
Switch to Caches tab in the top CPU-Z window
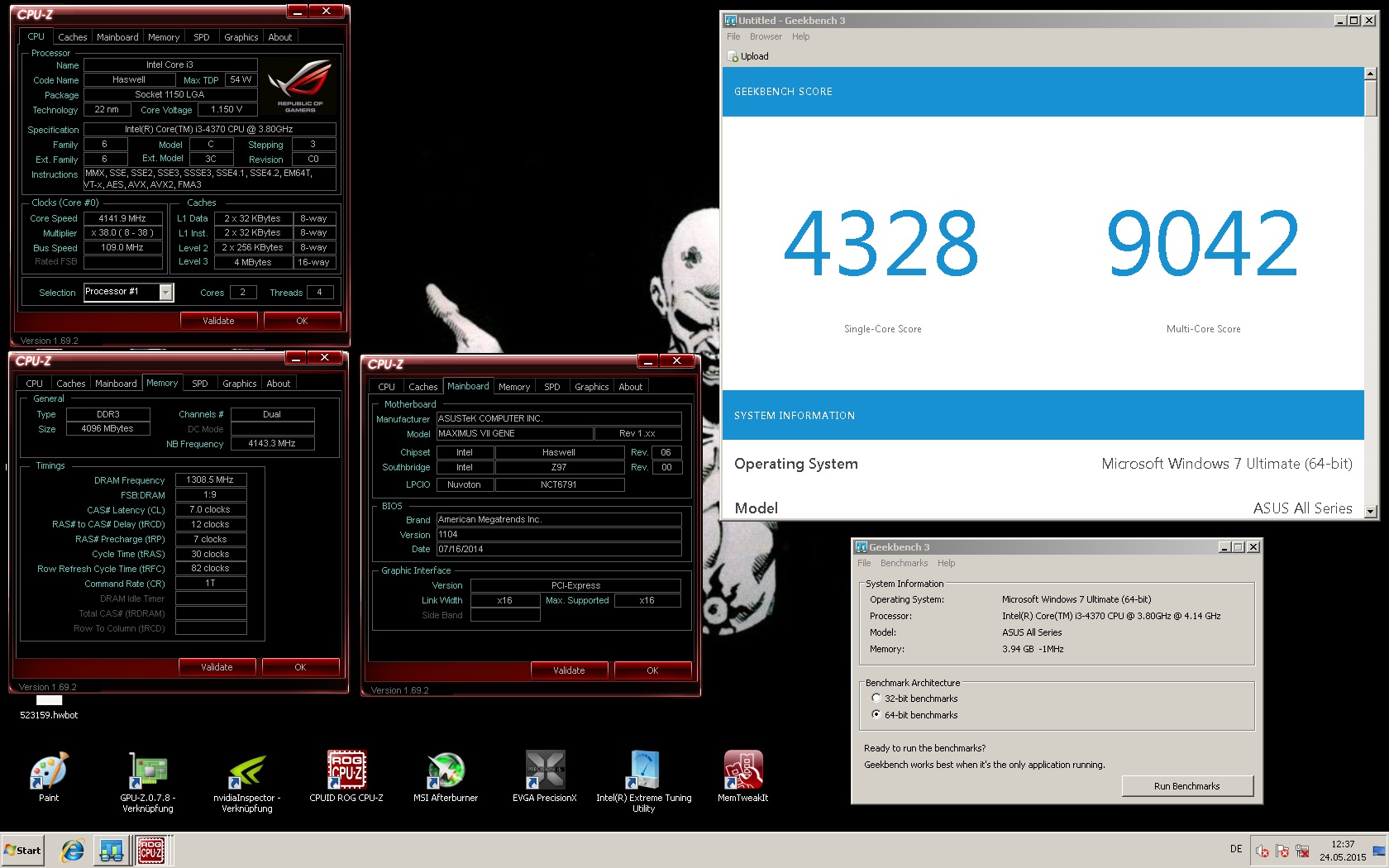click(x=73, y=37)
